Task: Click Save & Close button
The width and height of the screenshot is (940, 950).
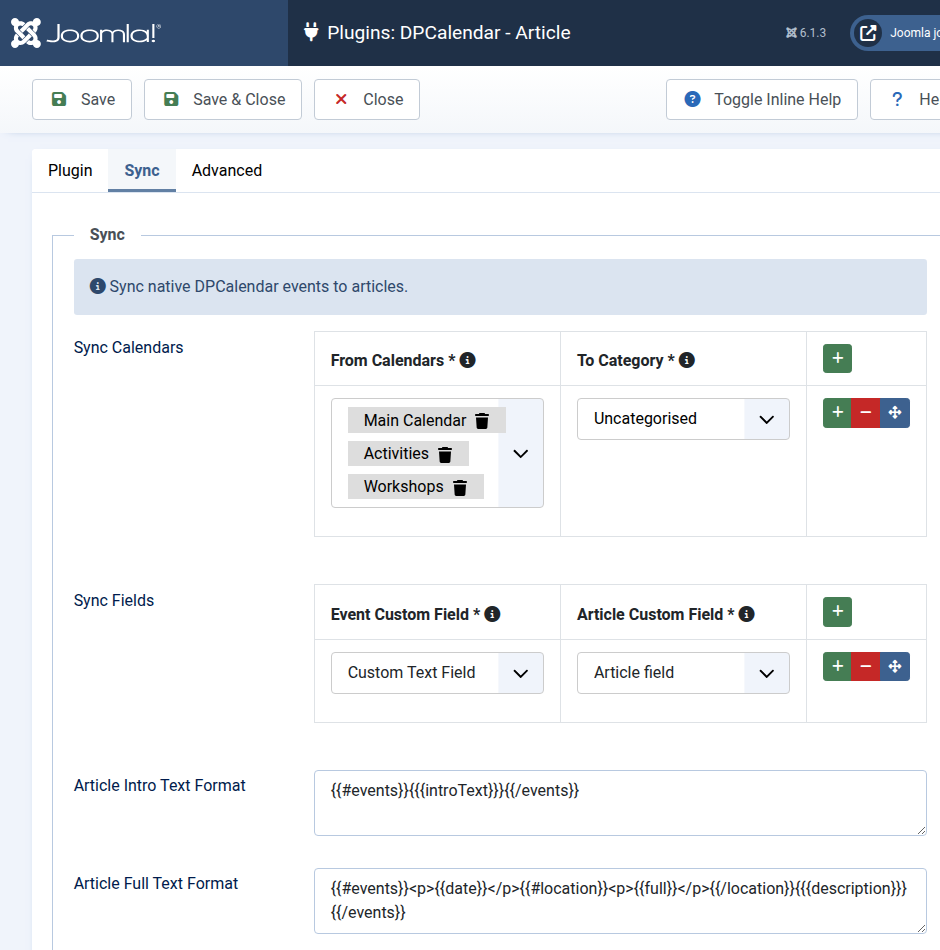Action: click(223, 99)
